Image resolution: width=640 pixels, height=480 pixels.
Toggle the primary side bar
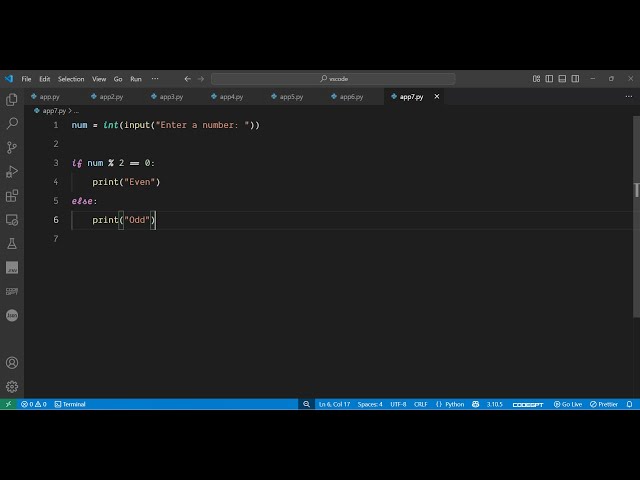tap(549, 79)
